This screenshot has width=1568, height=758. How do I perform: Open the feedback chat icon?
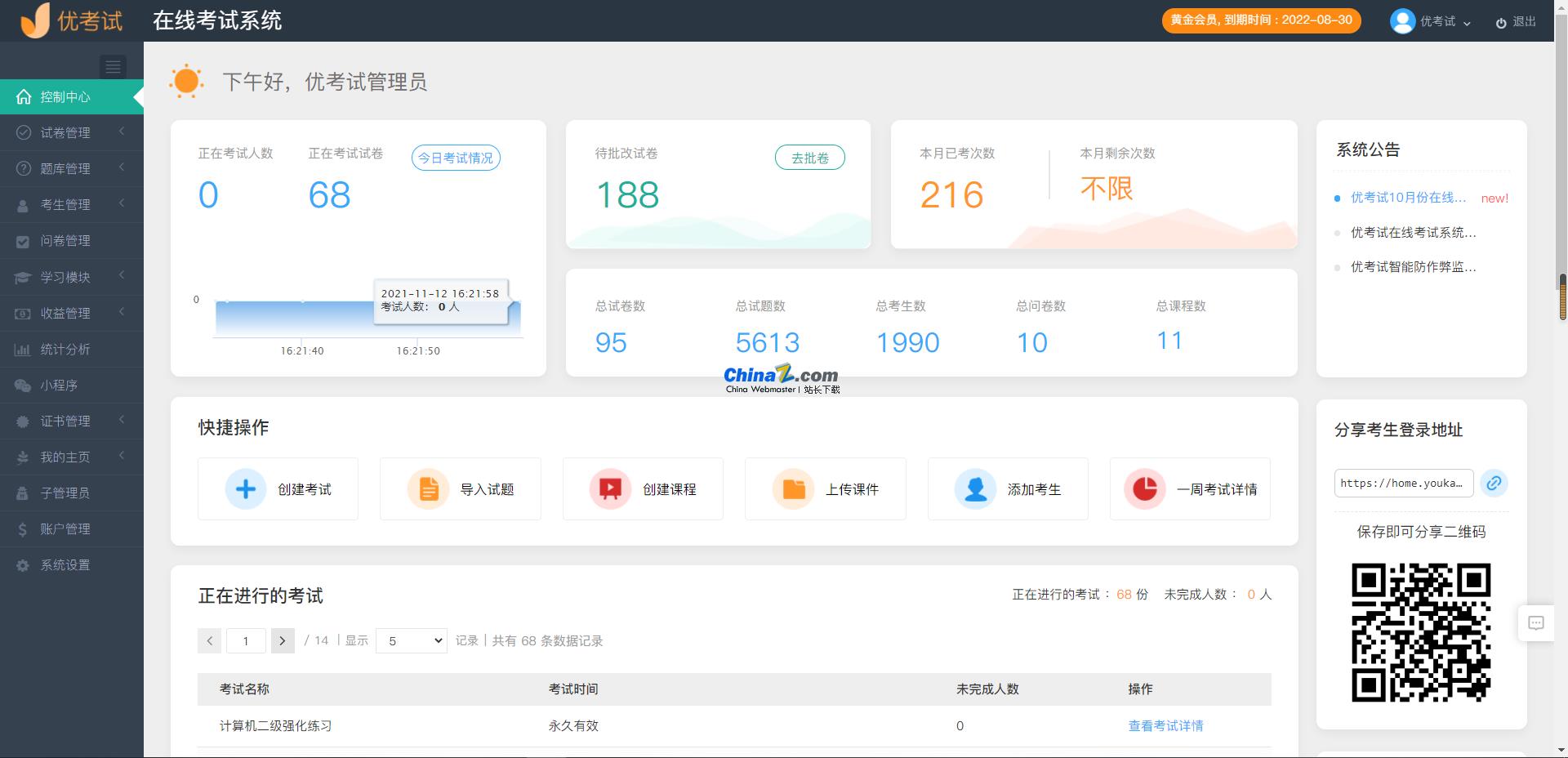[x=1536, y=623]
